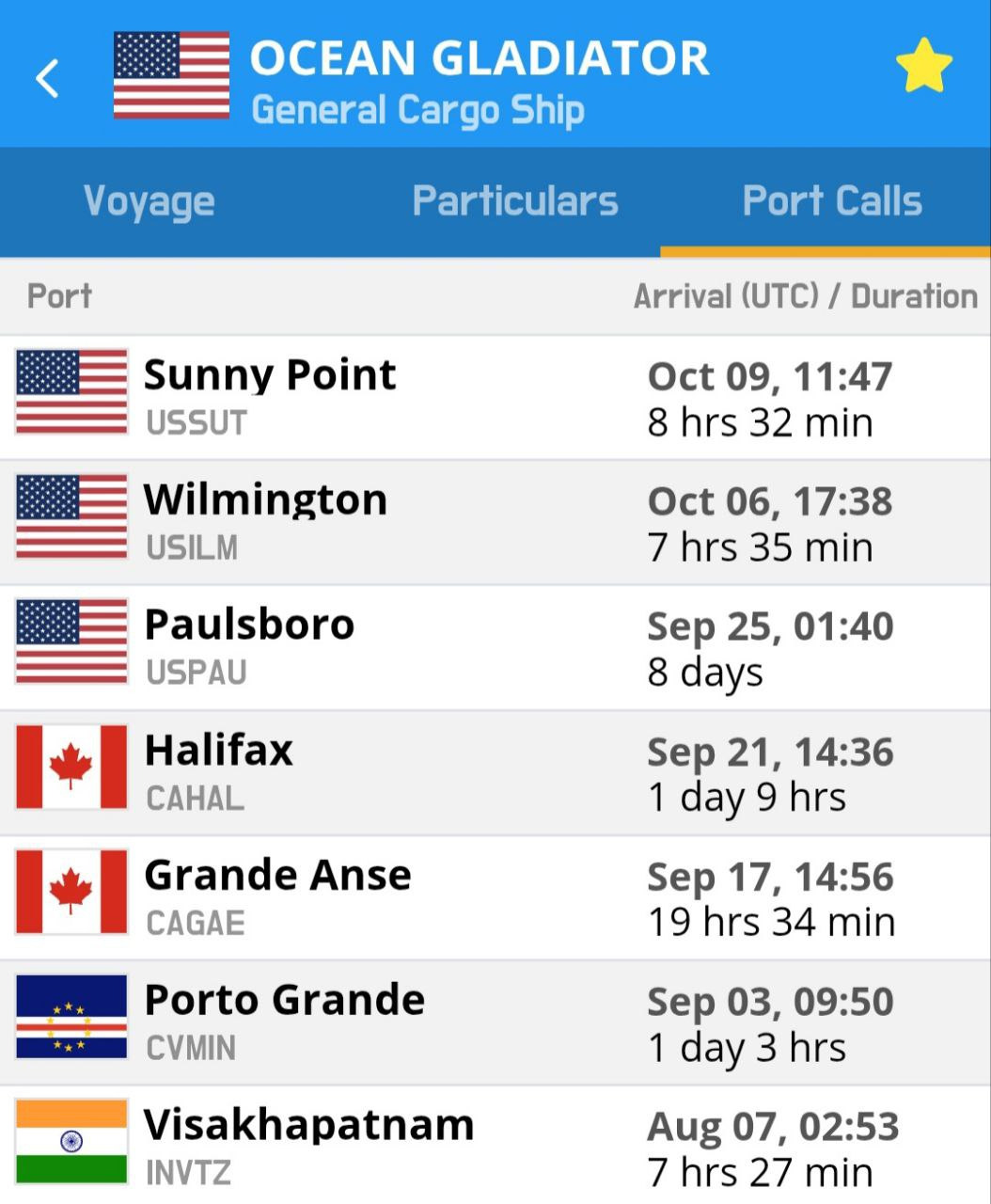Tap the Ocean Gladiator vessel title

tap(480, 58)
